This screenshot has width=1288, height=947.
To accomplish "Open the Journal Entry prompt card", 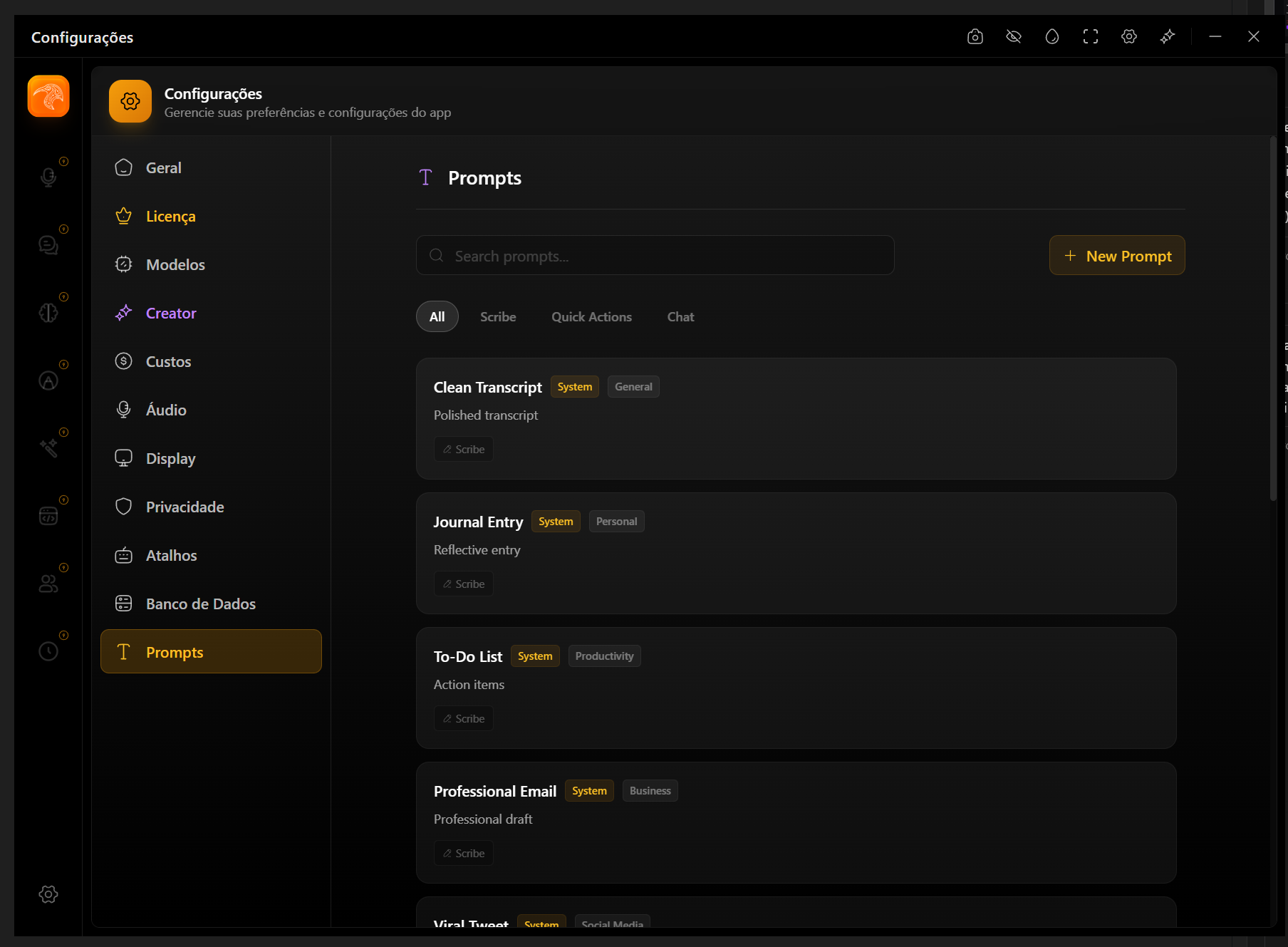I will click(x=796, y=553).
